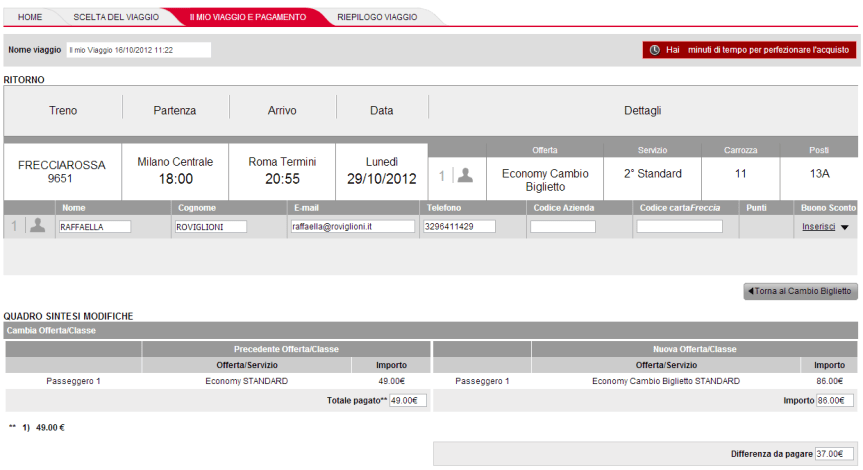Screen dimensions: 863x470
Task: Open the RIEPILOGO VIAGGIO tab
Action: tap(377, 17)
